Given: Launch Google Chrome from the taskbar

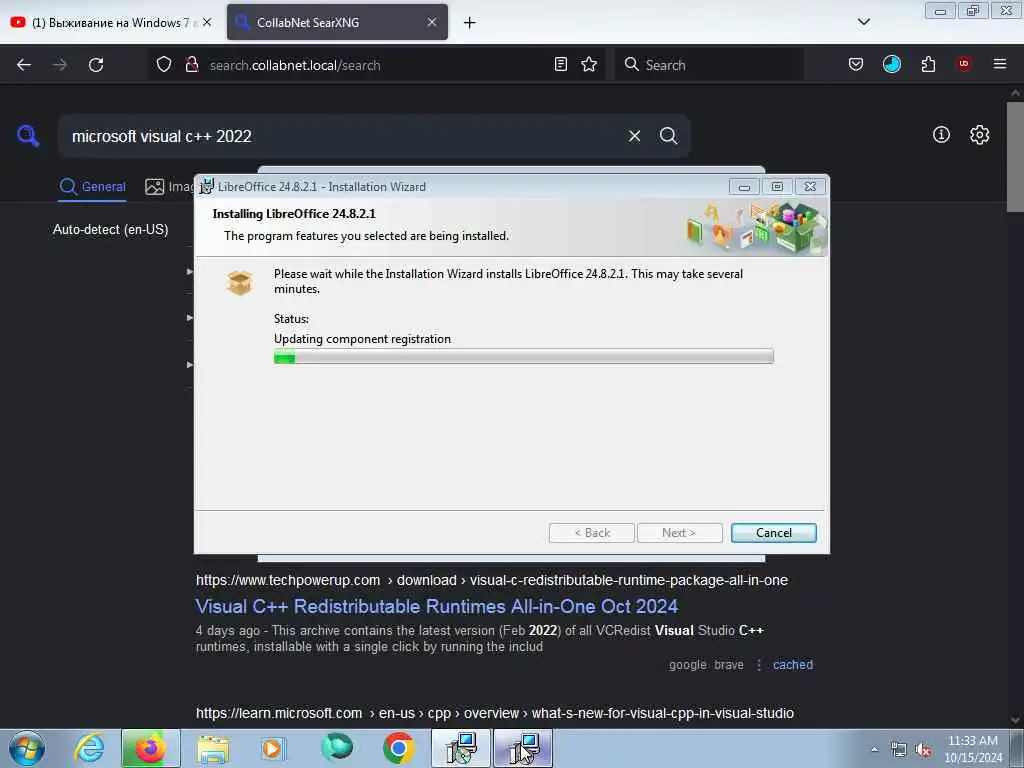Looking at the screenshot, I should tap(398, 748).
